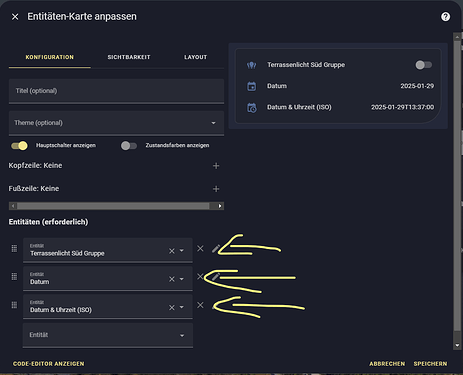This screenshot has width=463, height=375.
Task: Enable Zustandsfarben anzeigen switch
Action: [x=129, y=146]
